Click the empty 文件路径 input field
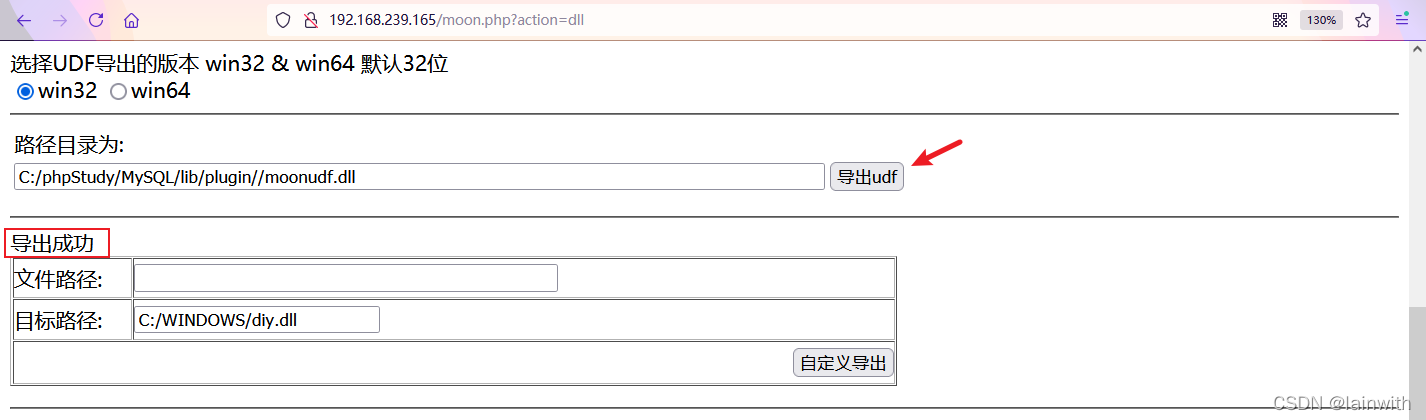 (x=346, y=278)
